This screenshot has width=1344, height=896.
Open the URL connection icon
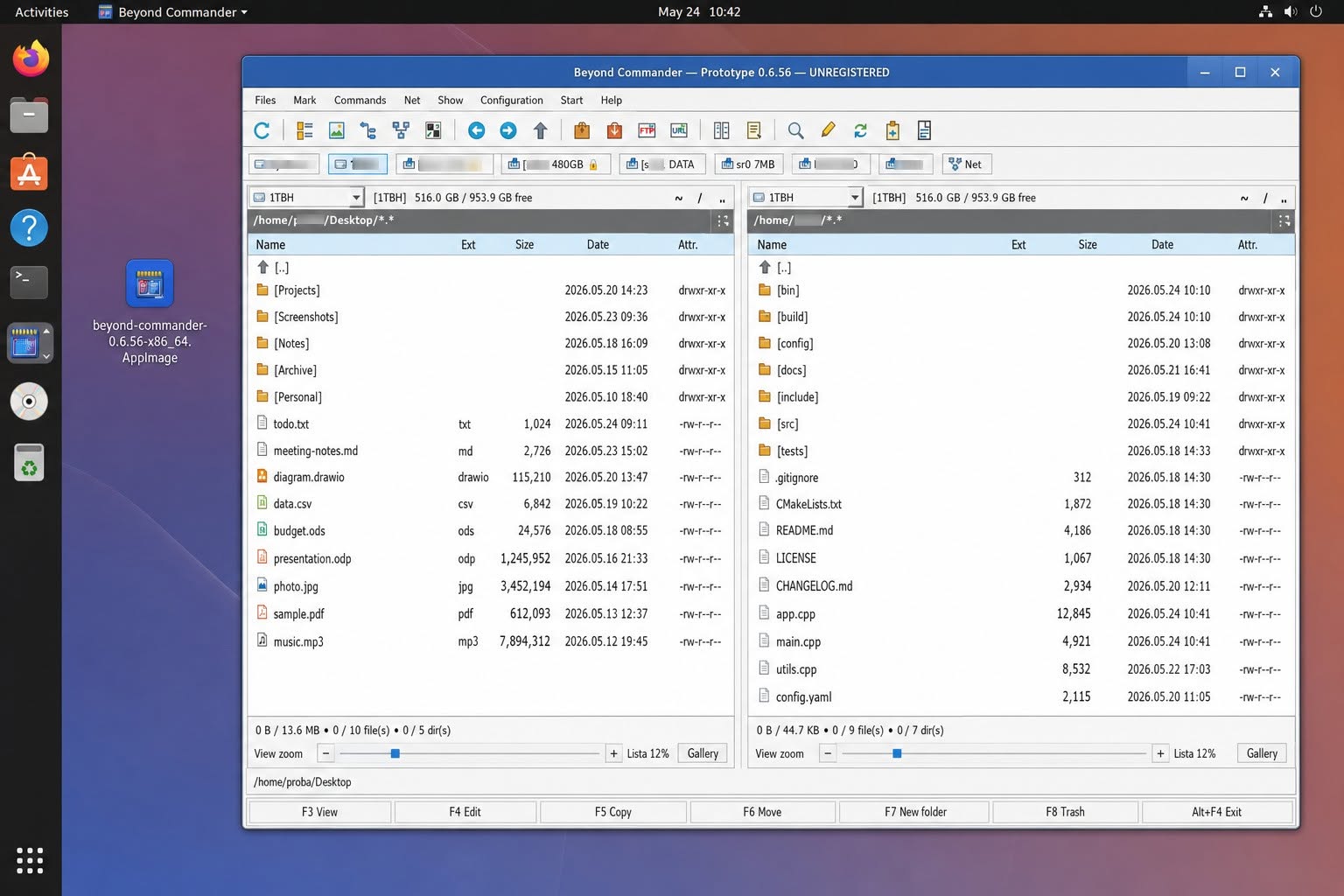coord(679,131)
